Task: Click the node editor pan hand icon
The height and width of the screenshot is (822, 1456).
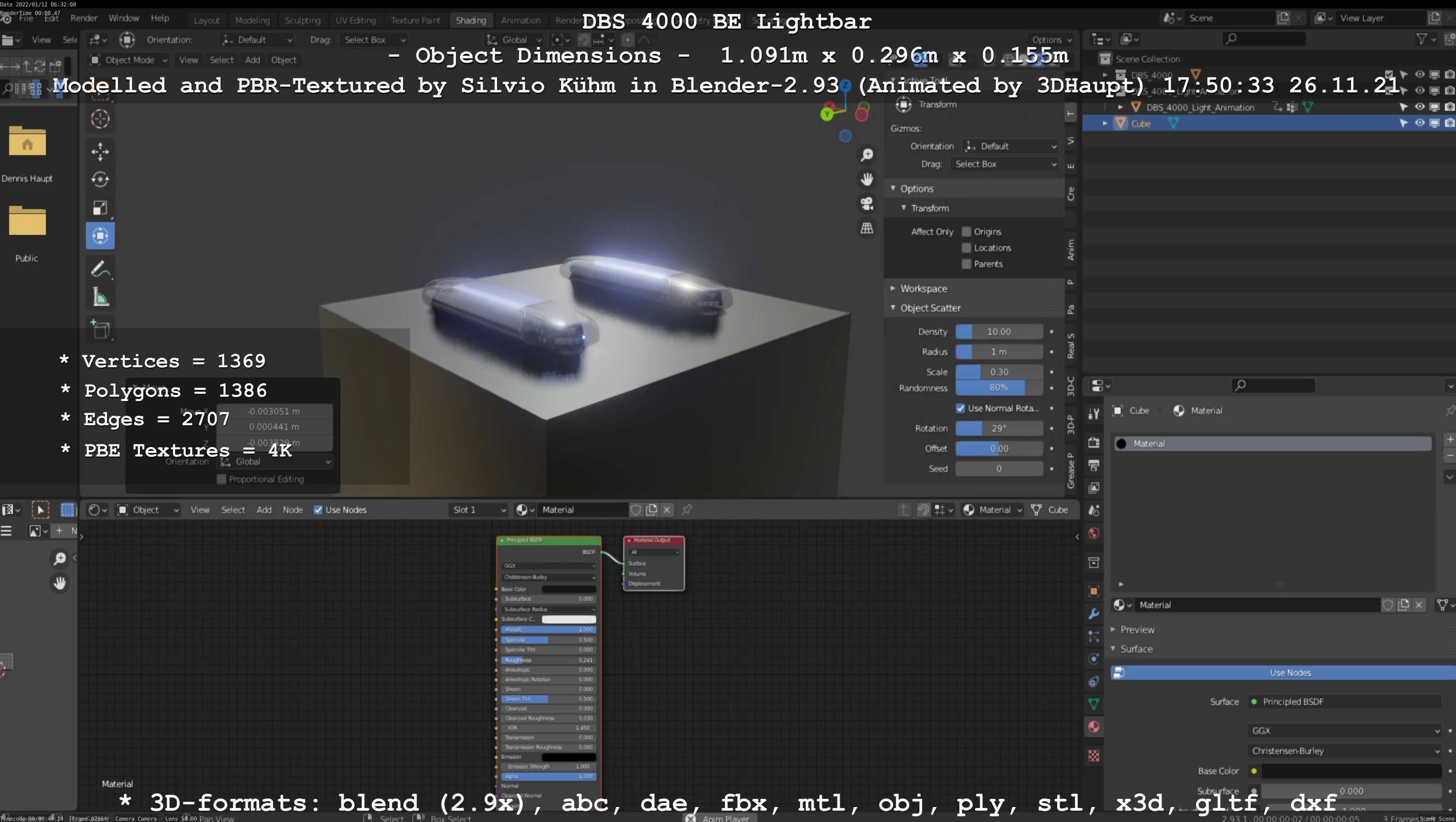Action: [x=59, y=583]
